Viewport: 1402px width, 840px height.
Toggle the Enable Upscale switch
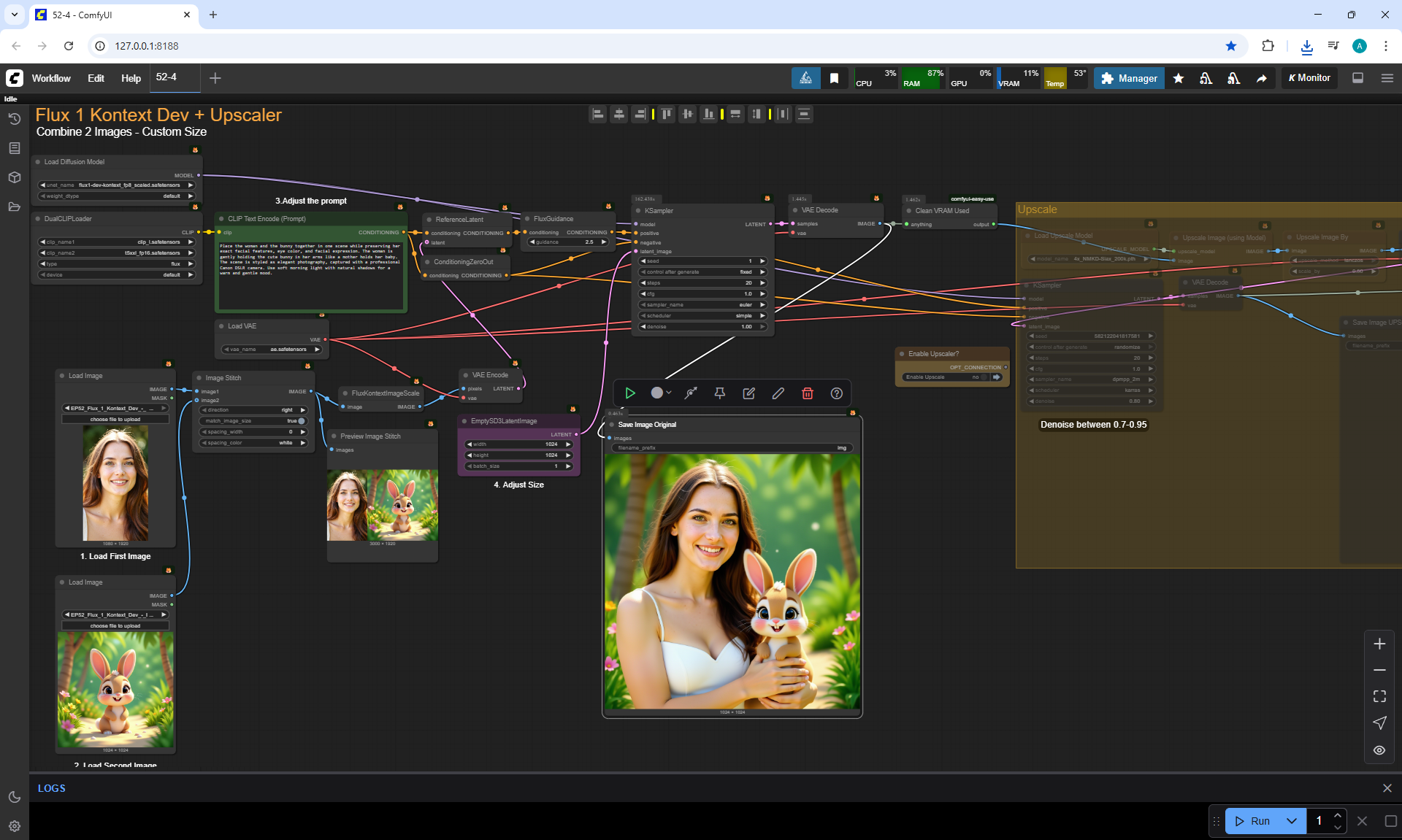pyautogui.click(x=985, y=377)
